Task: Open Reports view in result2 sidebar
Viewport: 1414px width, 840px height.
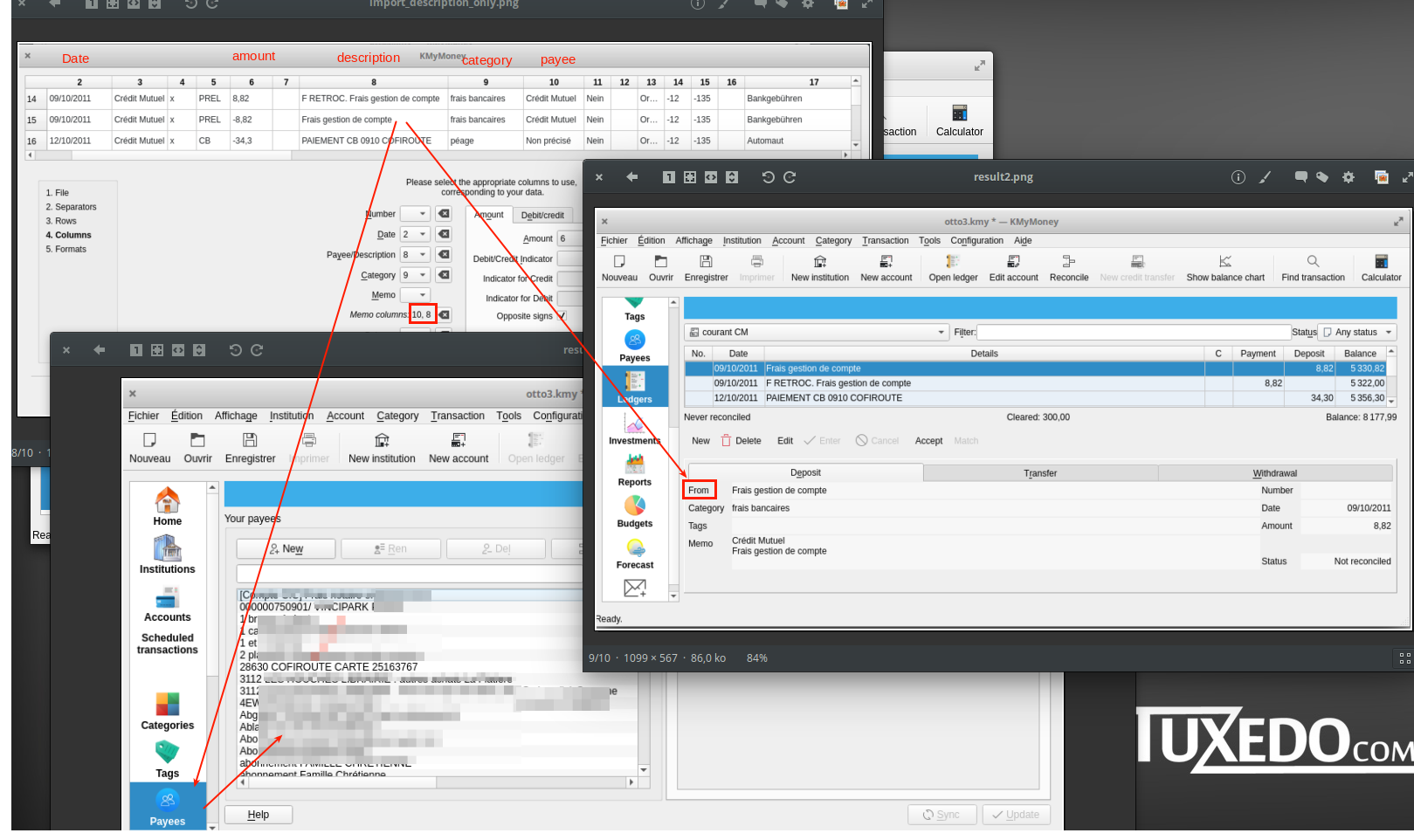Action: pyautogui.click(x=635, y=471)
